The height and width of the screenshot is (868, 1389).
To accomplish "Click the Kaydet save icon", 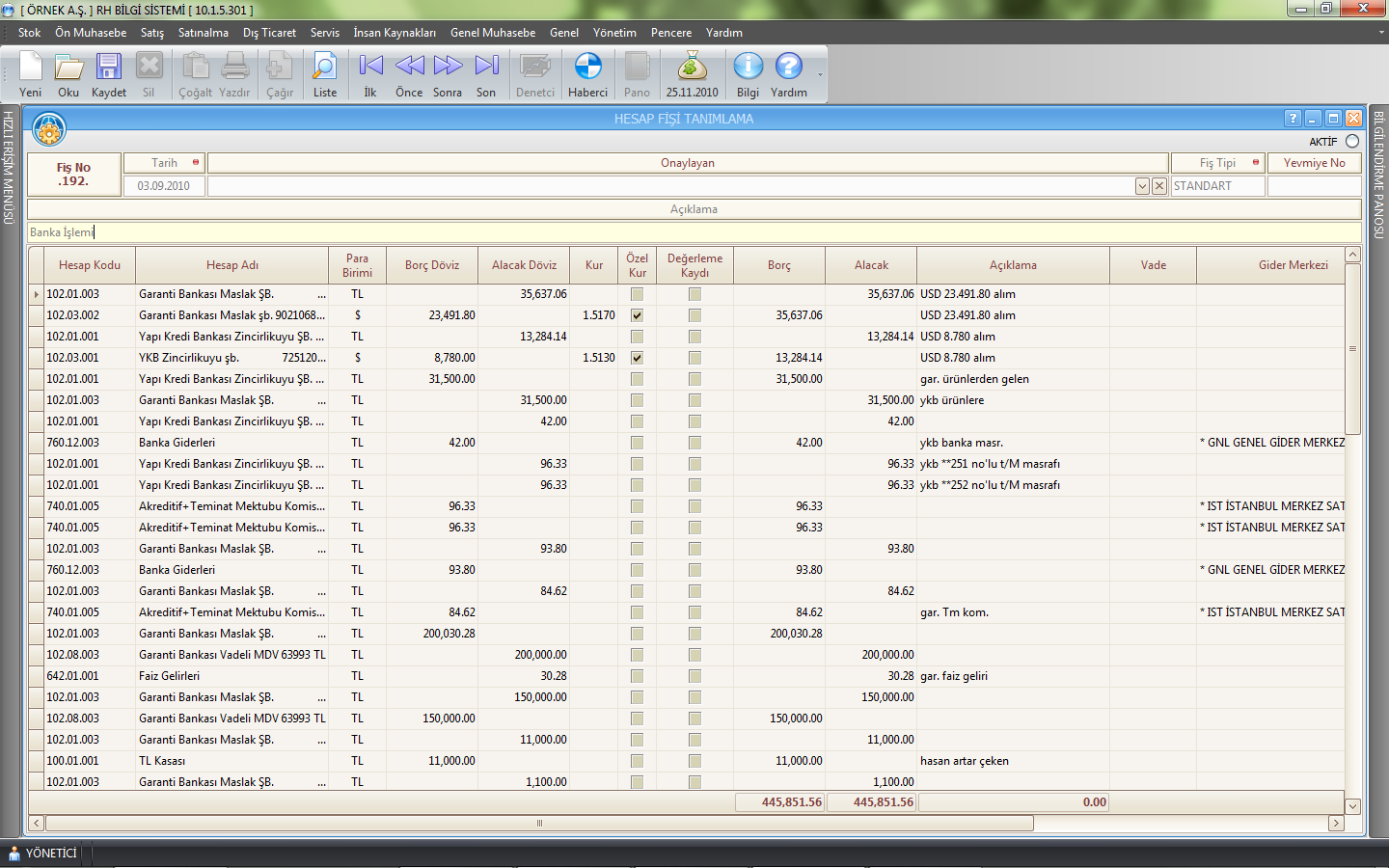I will (108, 68).
